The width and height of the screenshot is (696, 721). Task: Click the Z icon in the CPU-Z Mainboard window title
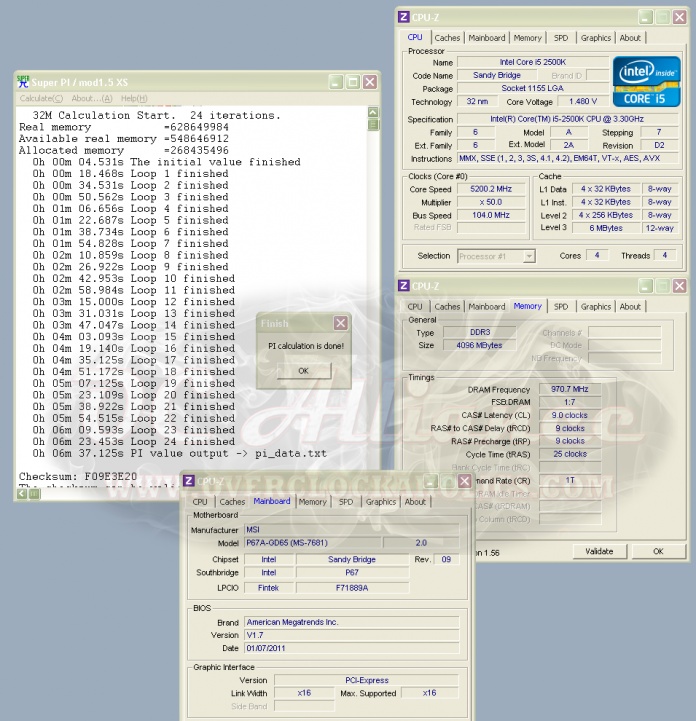[x=189, y=481]
